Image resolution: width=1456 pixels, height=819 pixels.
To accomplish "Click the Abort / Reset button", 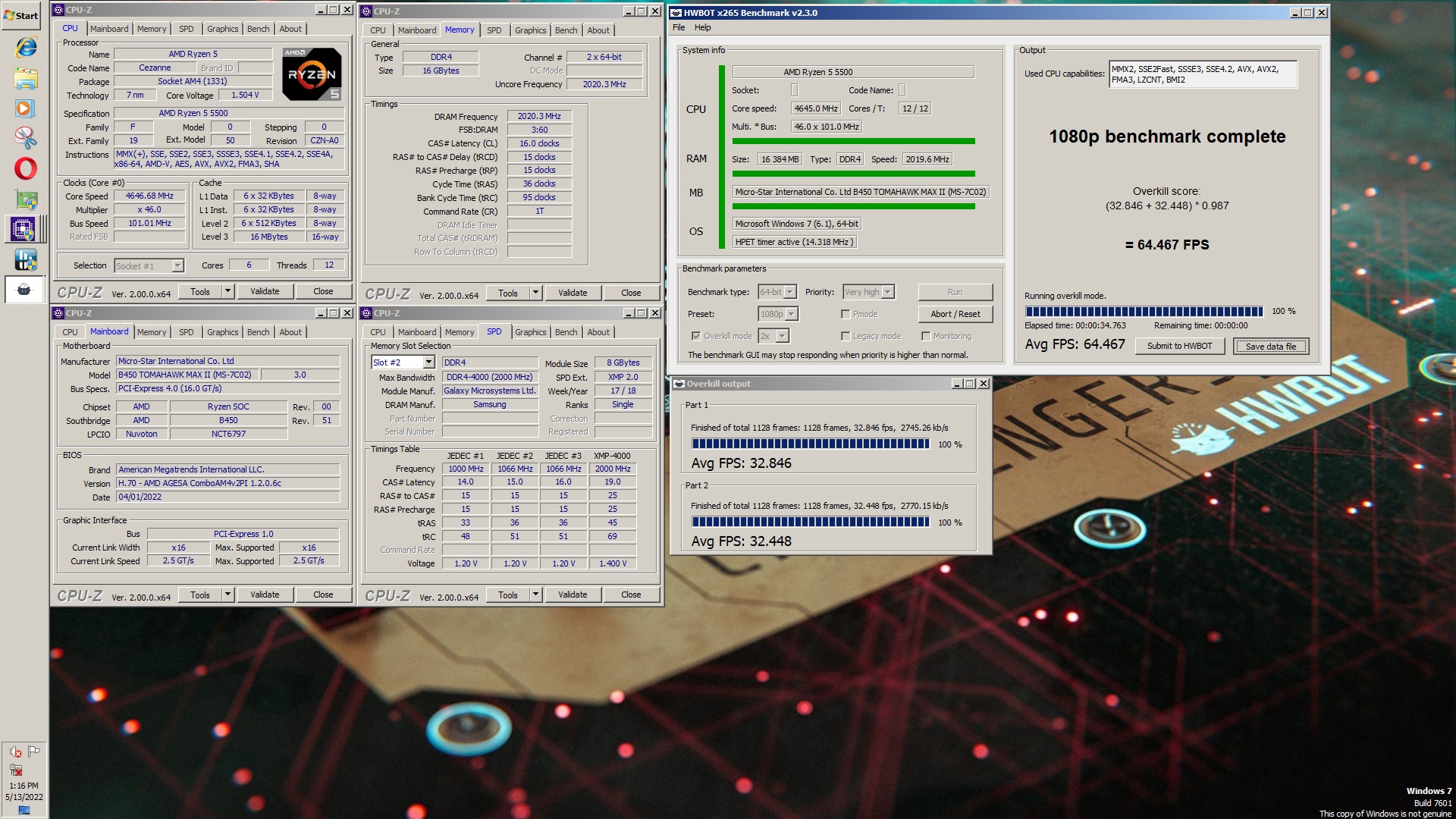I will point(955,314).
